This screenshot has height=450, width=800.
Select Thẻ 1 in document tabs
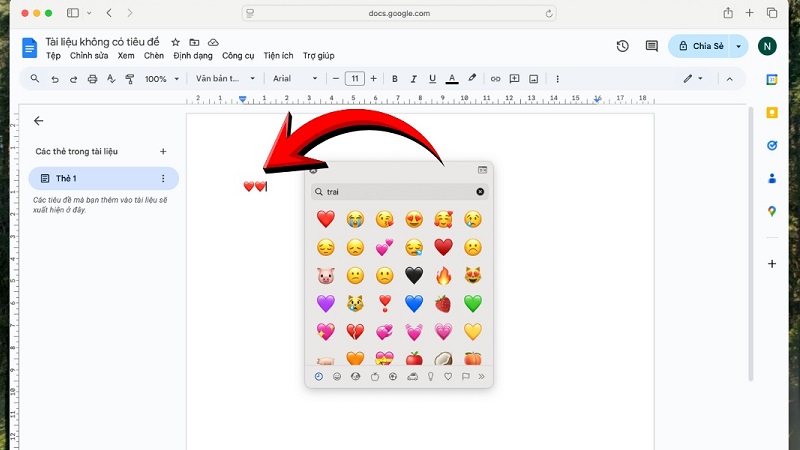(95, 178)
